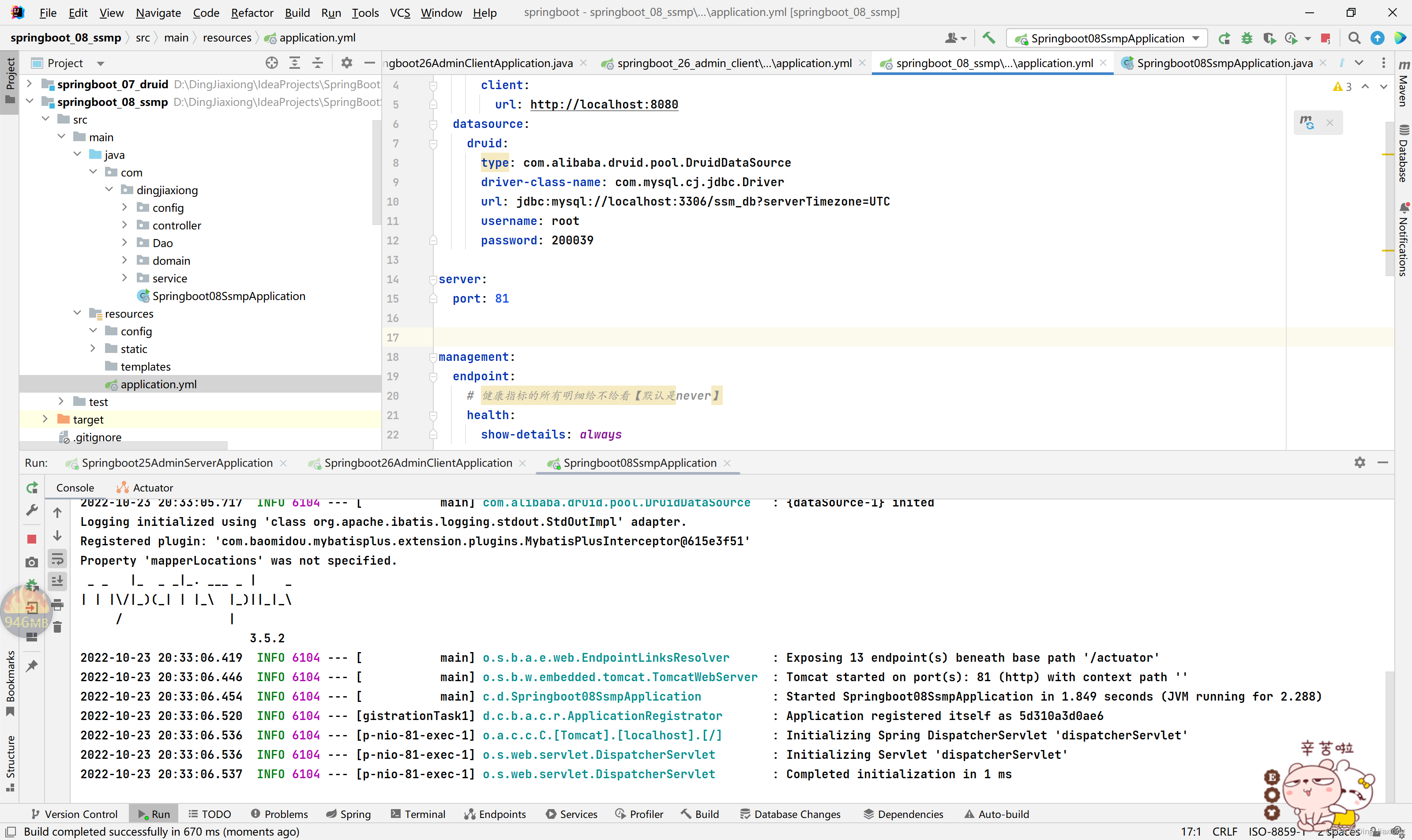Click Collapse All icon in Project panel
Image resolution: width=1412 pixels, height=840 pixels.
click(x=318, y=63)
